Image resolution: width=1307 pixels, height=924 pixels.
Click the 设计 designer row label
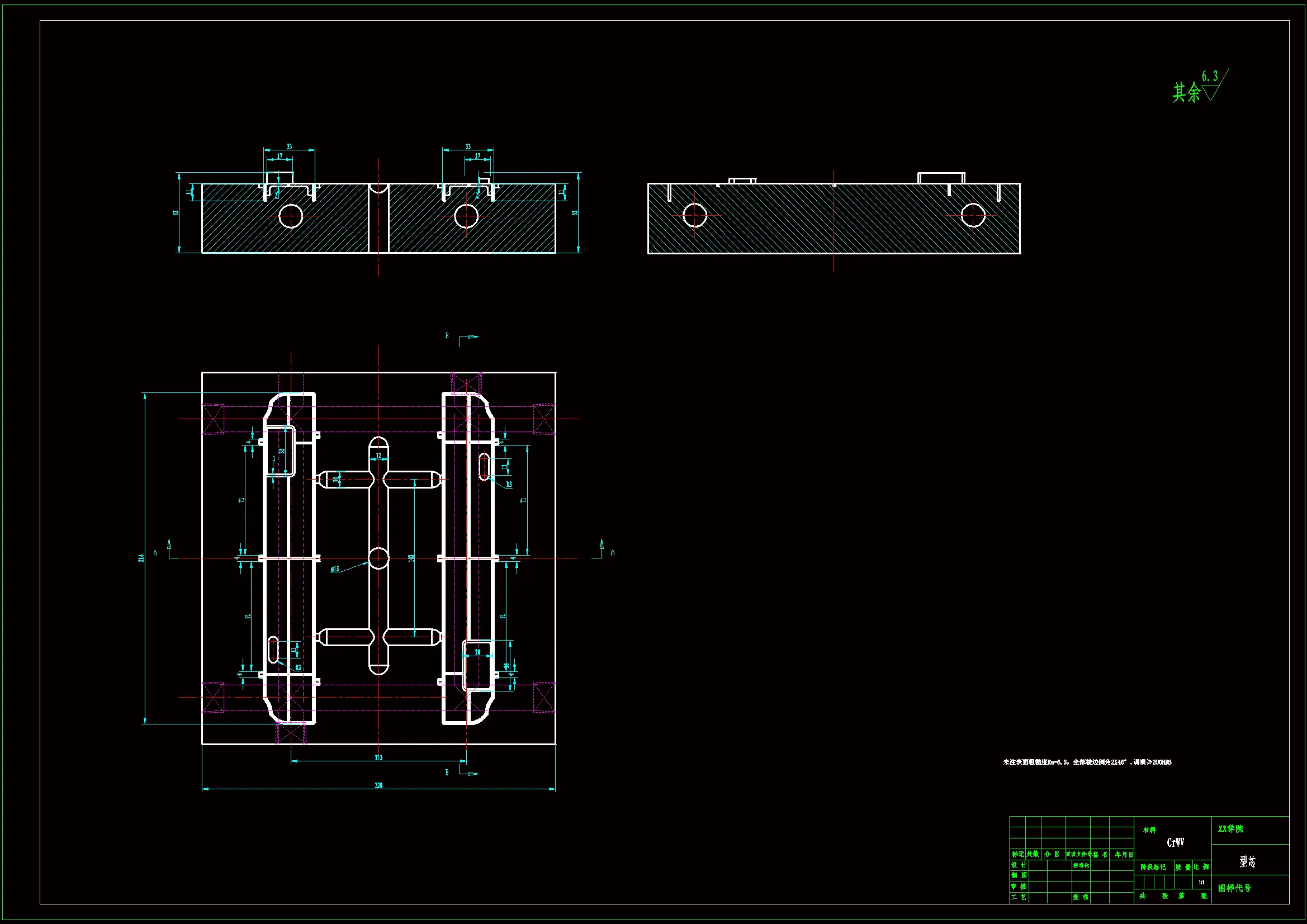click(x=1019, y=865)
